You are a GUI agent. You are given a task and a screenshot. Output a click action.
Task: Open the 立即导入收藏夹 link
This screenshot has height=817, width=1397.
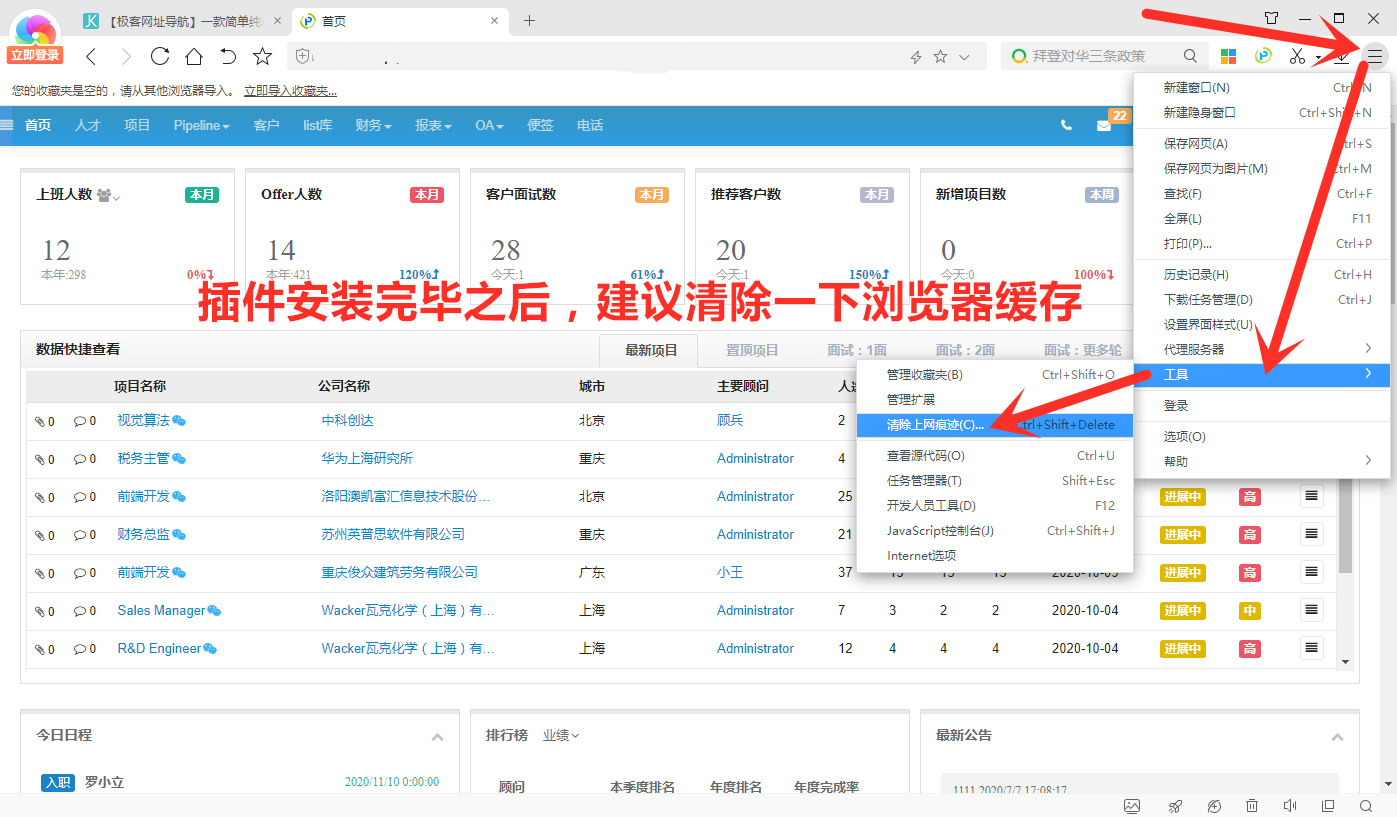tap(288, 91)
